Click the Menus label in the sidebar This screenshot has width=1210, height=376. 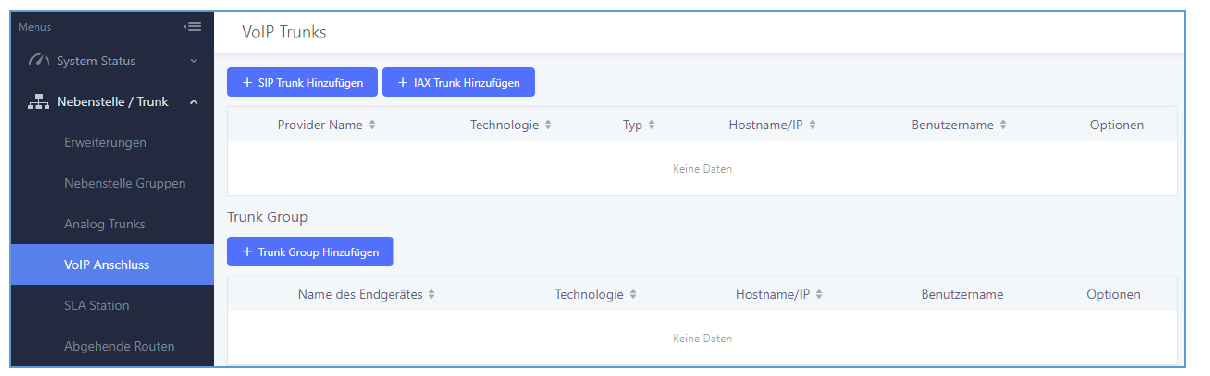(35, 27)
